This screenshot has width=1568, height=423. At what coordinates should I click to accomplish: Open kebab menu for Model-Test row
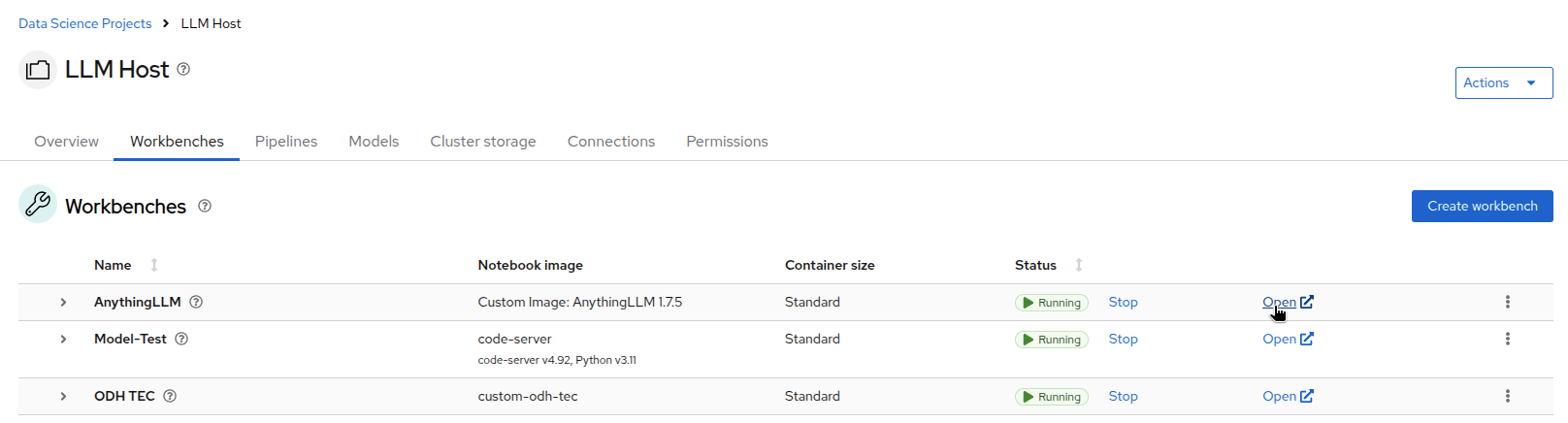[x=1507, y=339]
